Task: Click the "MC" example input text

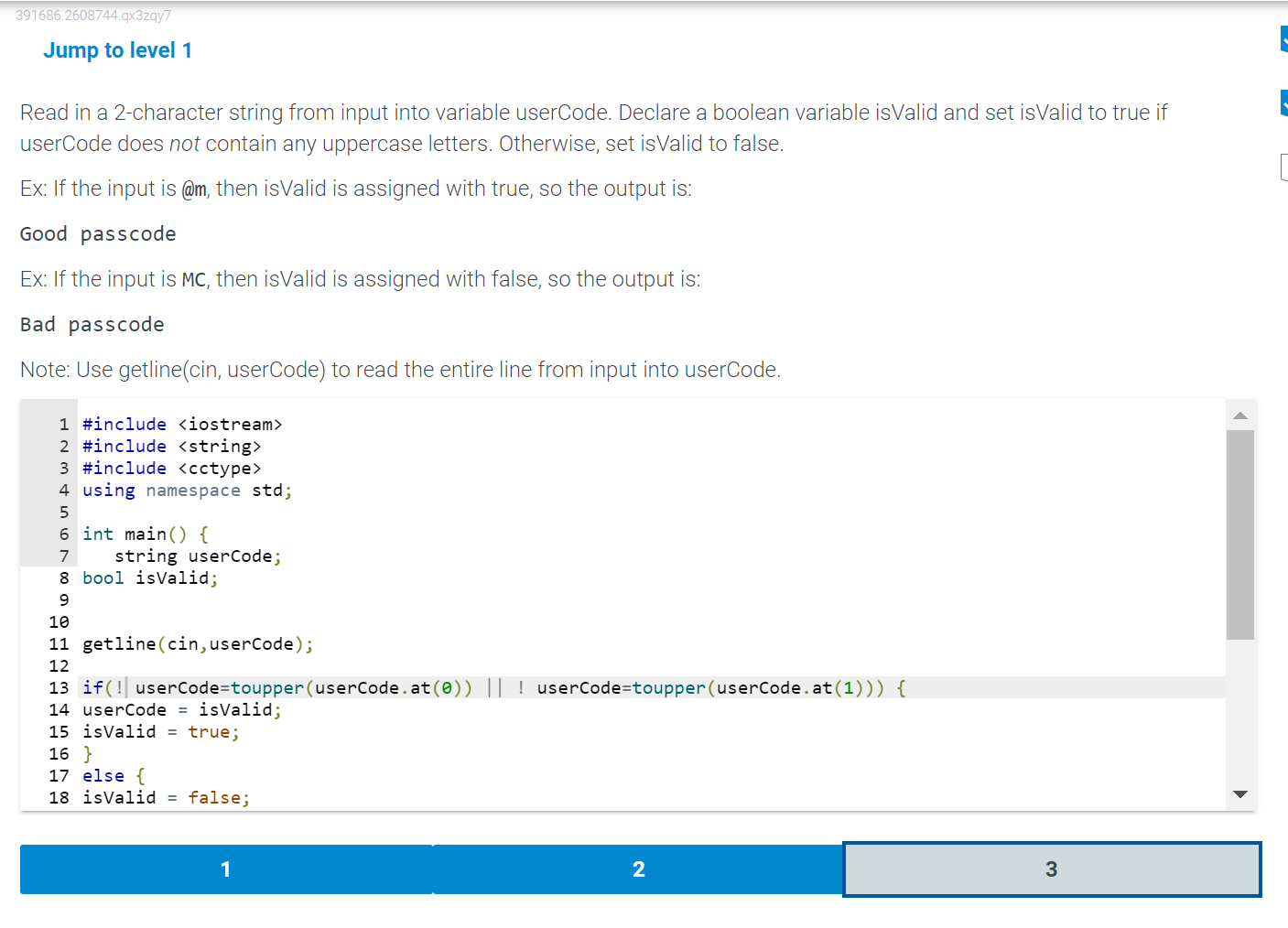Action: coord(194,280)
